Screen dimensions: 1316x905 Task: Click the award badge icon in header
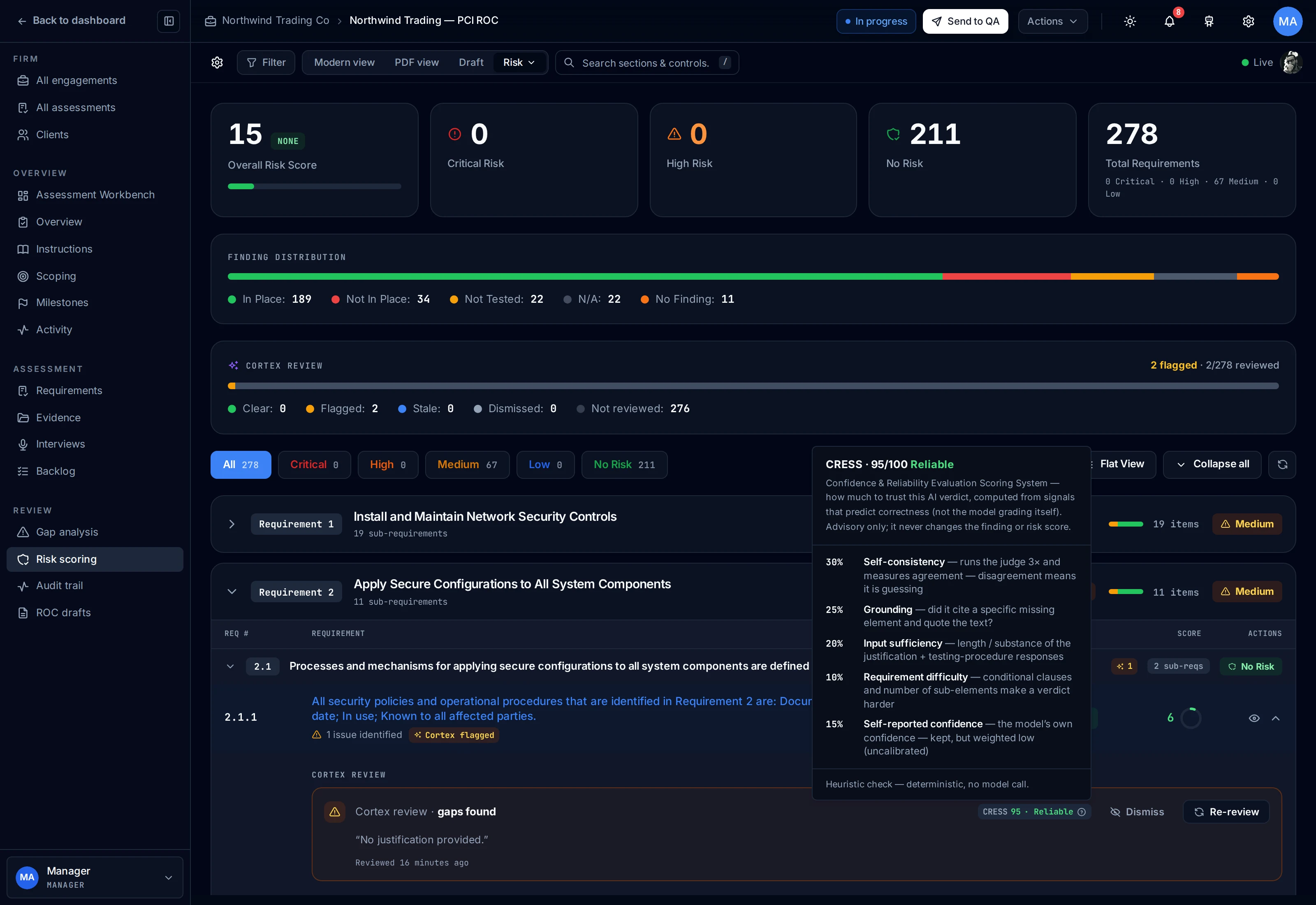pos(1209,21)
